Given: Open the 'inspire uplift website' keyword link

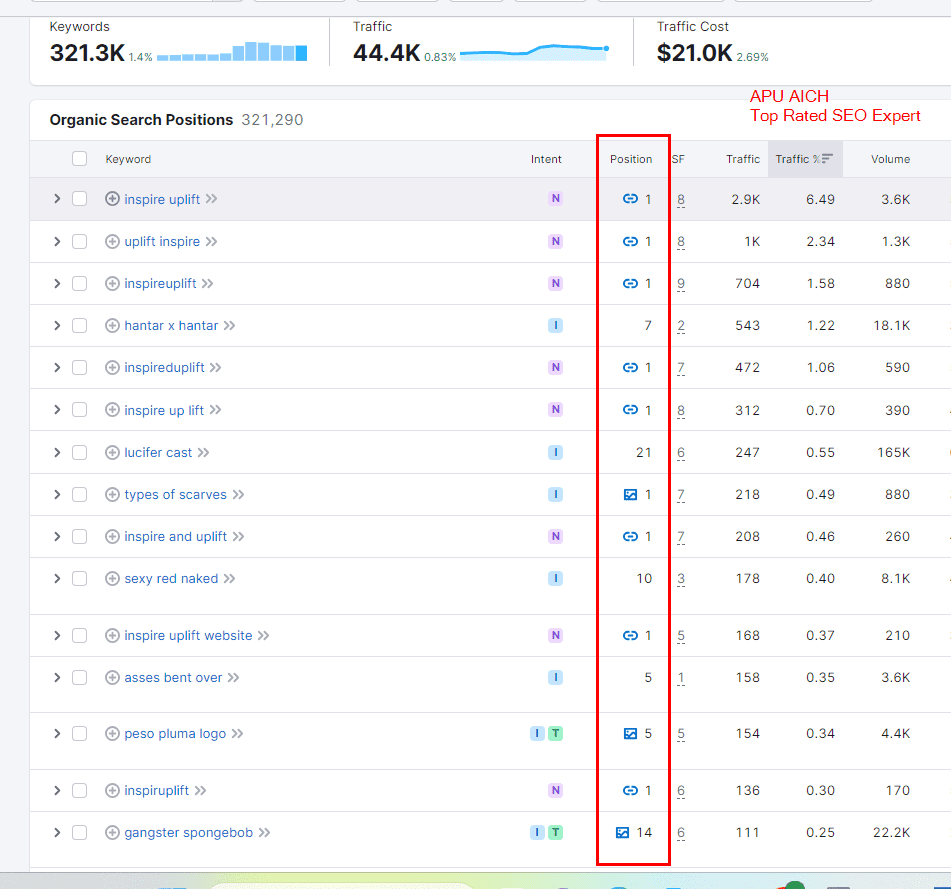Looking at the screenshot, I should [x=188, y=635].
